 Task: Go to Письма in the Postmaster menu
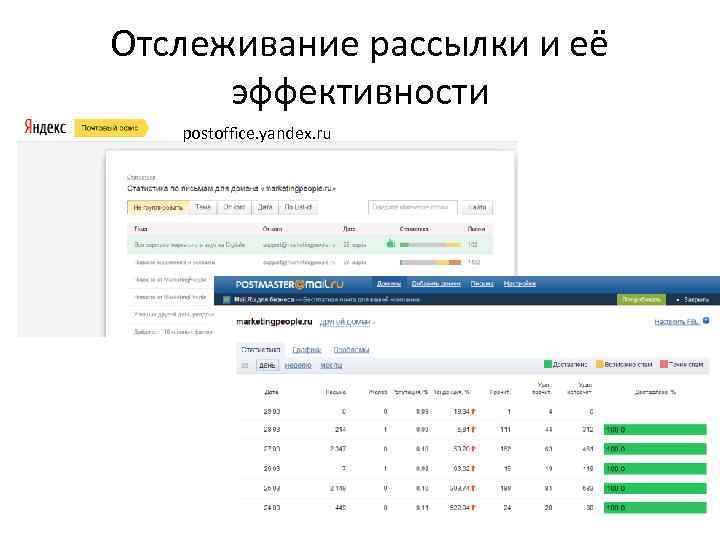482,284
